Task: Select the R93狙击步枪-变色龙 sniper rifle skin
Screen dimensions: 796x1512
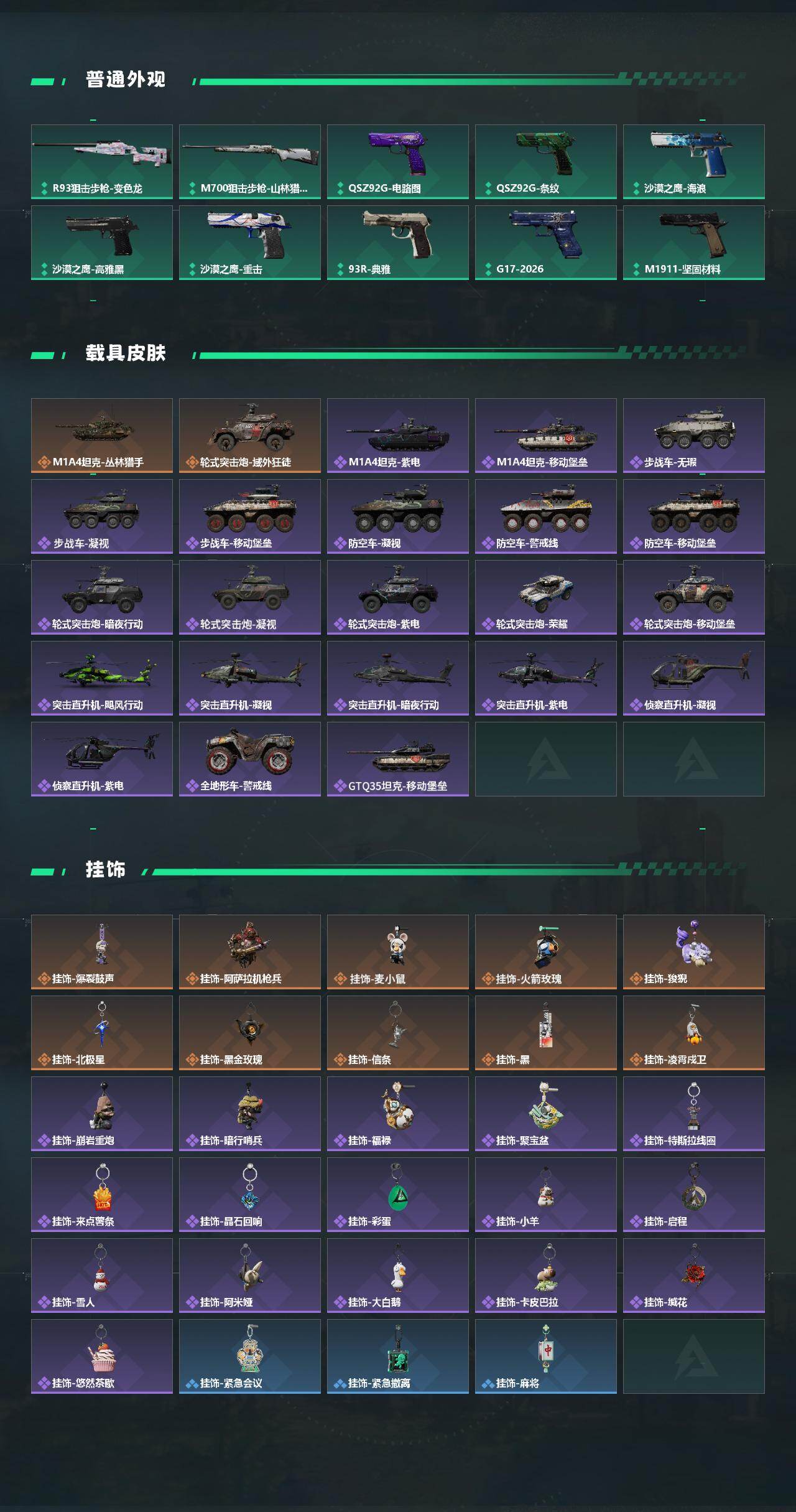Action: 102,162
